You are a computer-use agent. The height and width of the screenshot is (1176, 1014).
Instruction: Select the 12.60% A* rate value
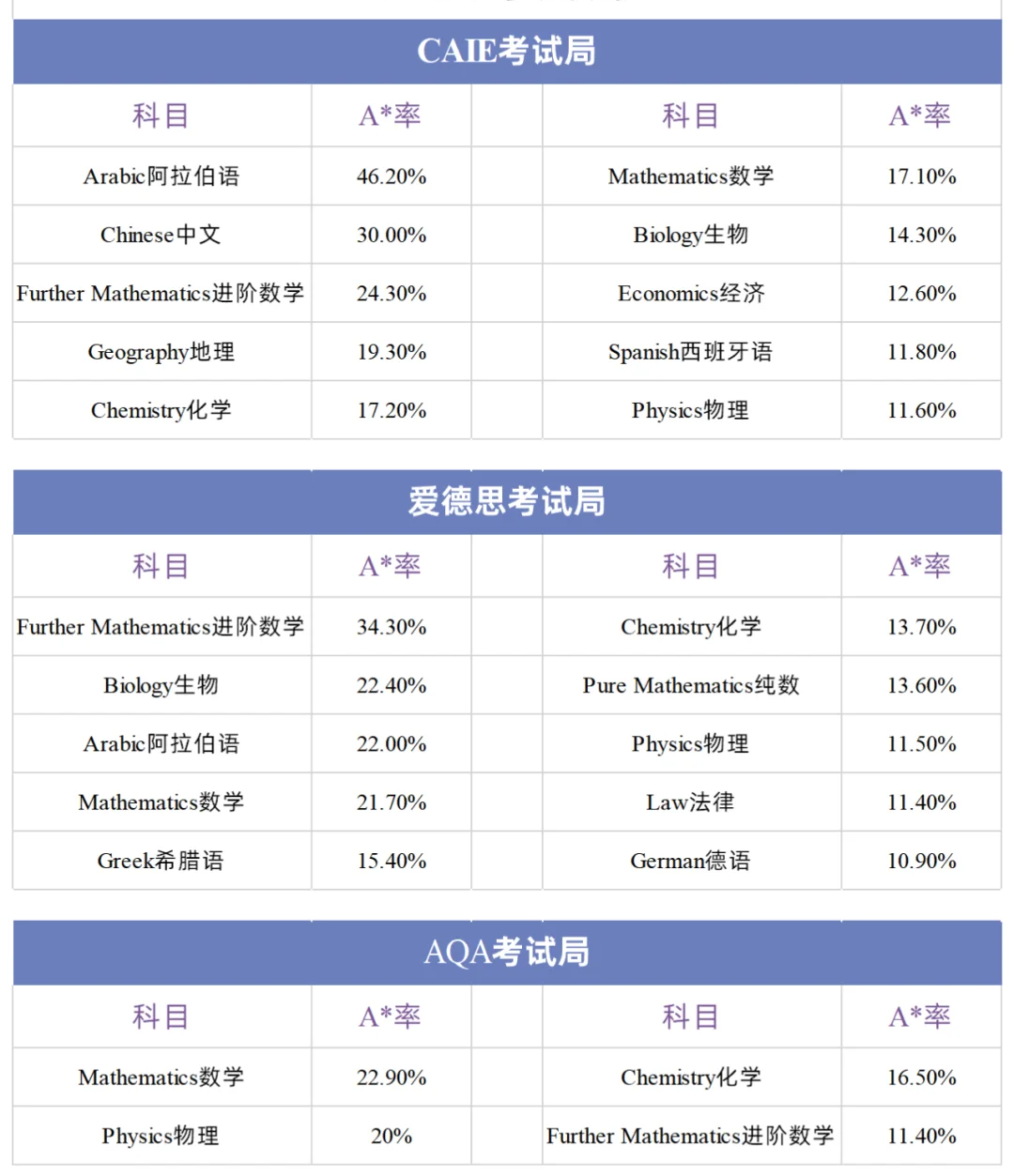tap(922, 294)
